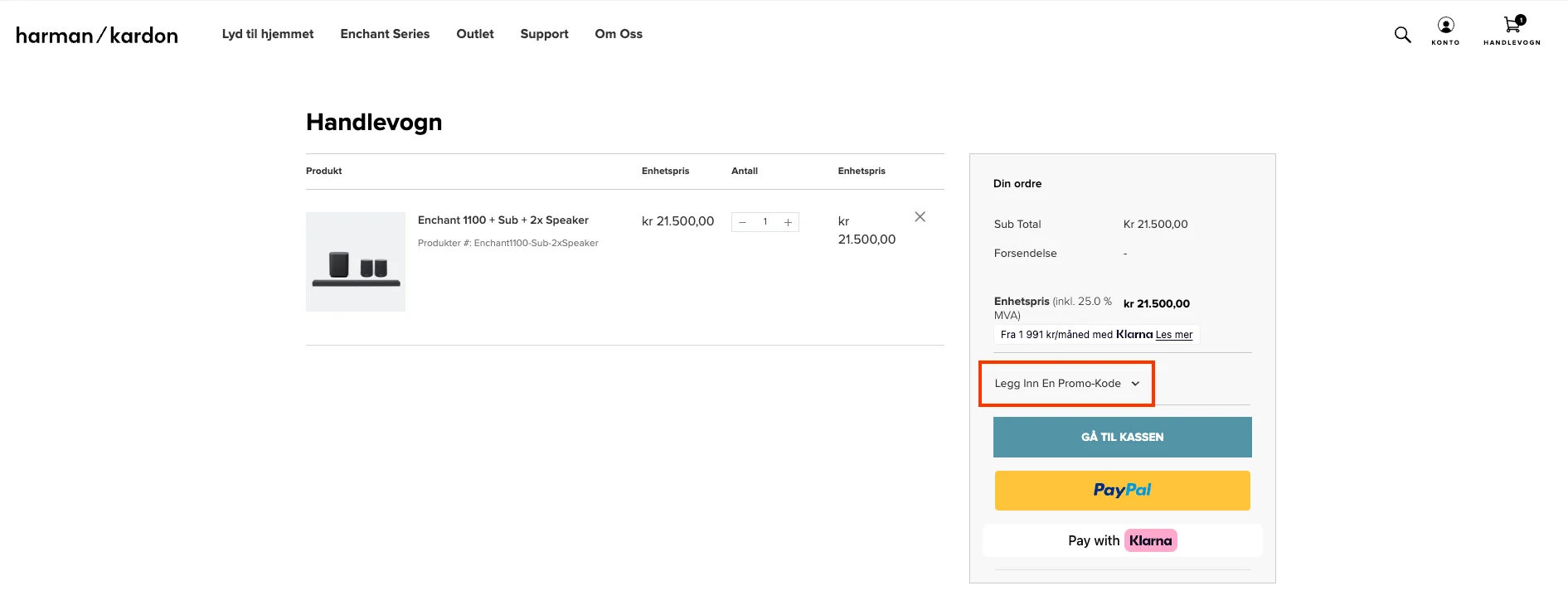This screenshot has height=605, width=1568.
Task: Open the search magnifier icon
Action: tap(1402, 34)
